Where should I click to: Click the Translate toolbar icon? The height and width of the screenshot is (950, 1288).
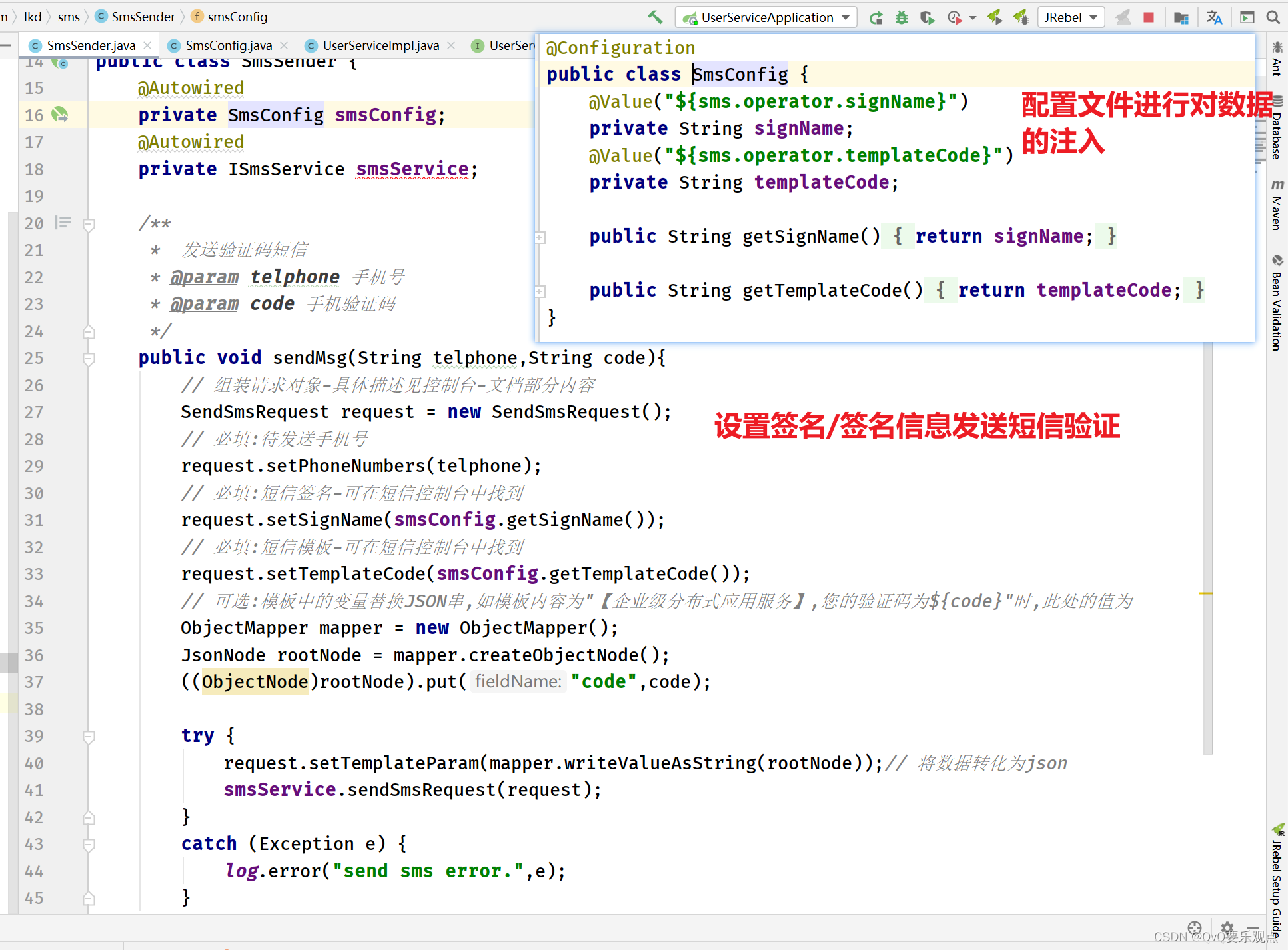pyautogui.click(x=1215, y=17)
